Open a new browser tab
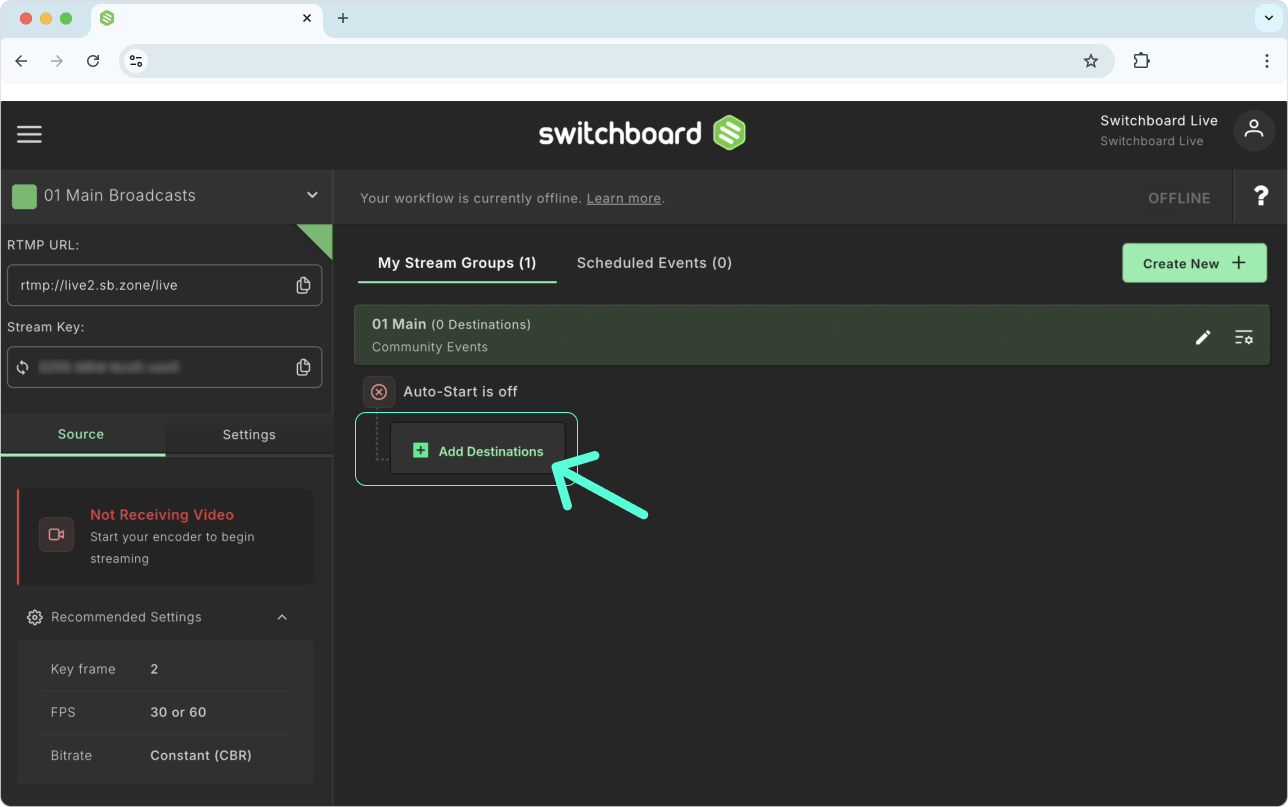The image size is (1288, 807). [343, 18]
